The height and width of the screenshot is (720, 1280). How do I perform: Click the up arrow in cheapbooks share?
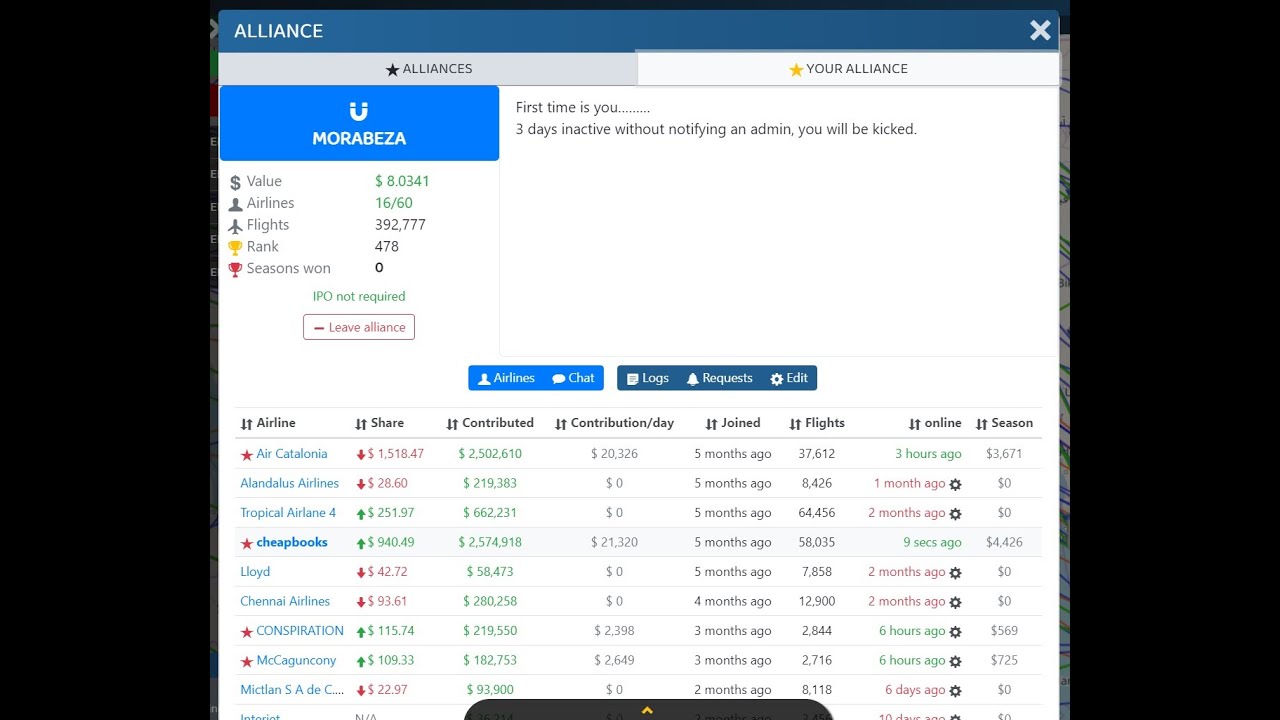point(361,543)
